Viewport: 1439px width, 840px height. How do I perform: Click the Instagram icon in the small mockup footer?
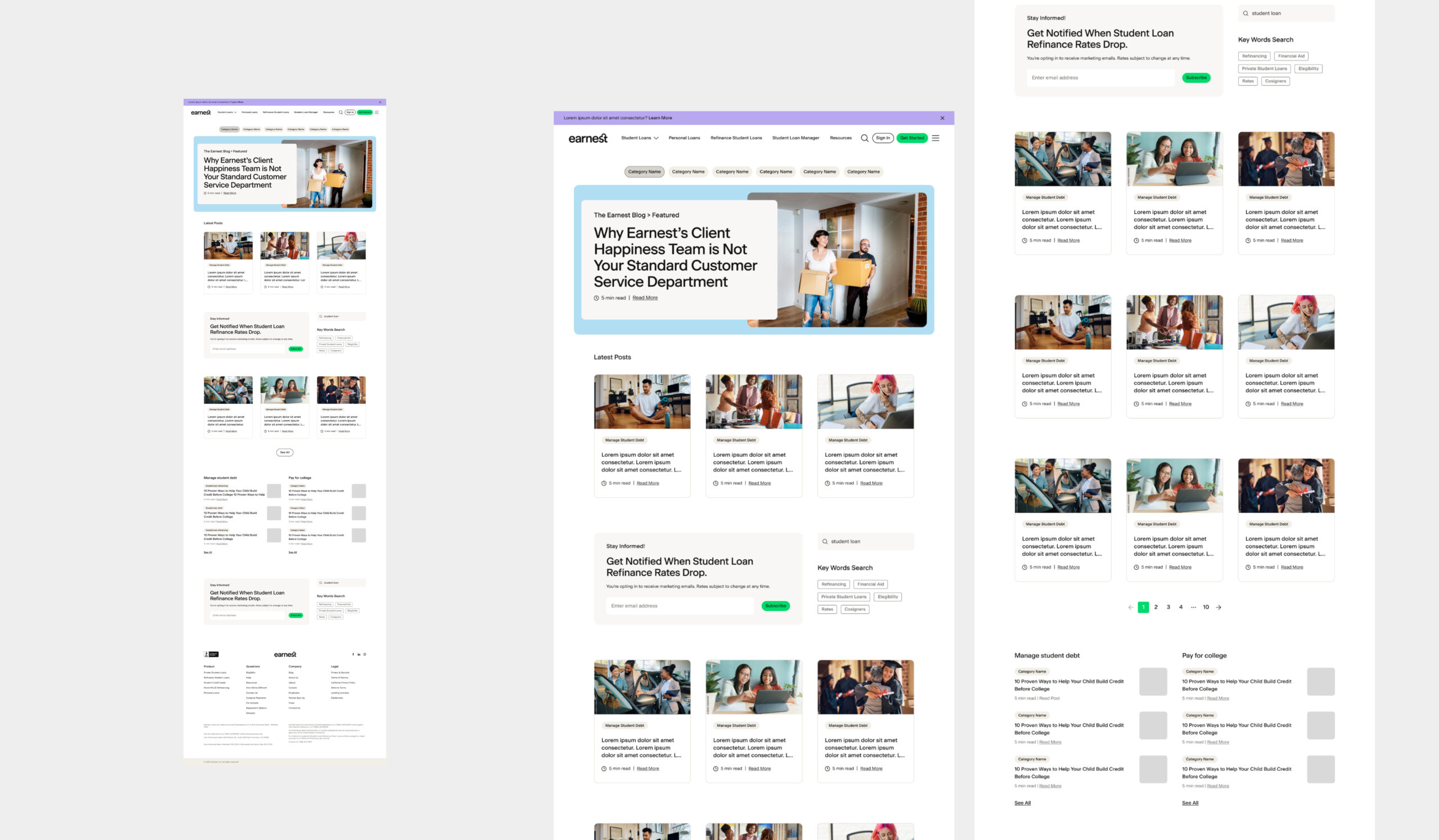pyautogui.click(x=364, y=655)
